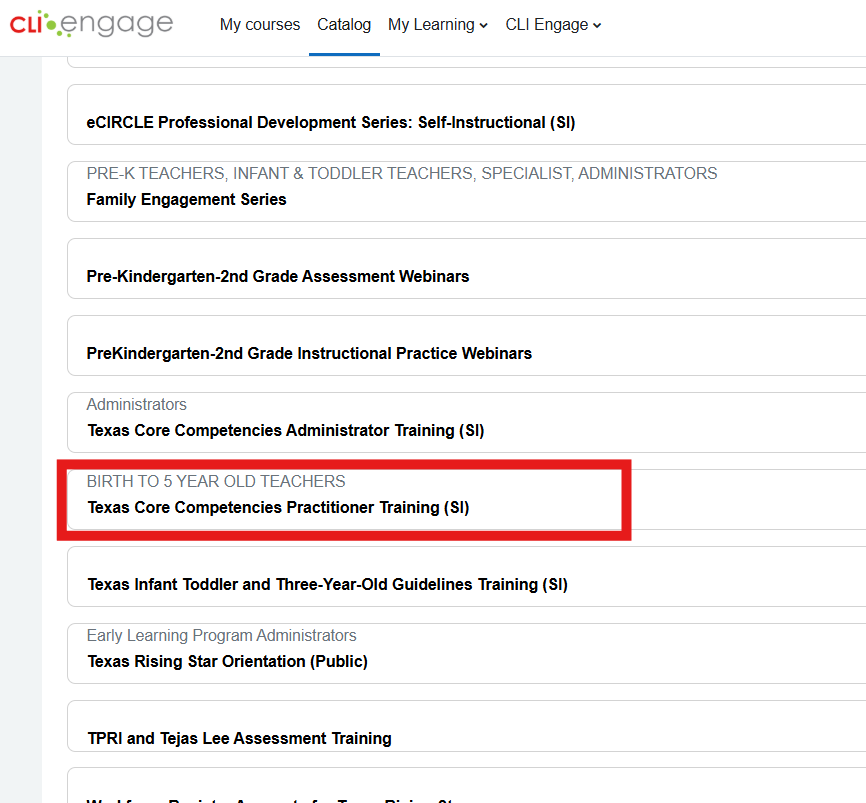Image resolution: width=866 pixels, height=803 pixels.
Task: Open Texas Core Competencies Practitioner Training
Action: tap(278, 508)
